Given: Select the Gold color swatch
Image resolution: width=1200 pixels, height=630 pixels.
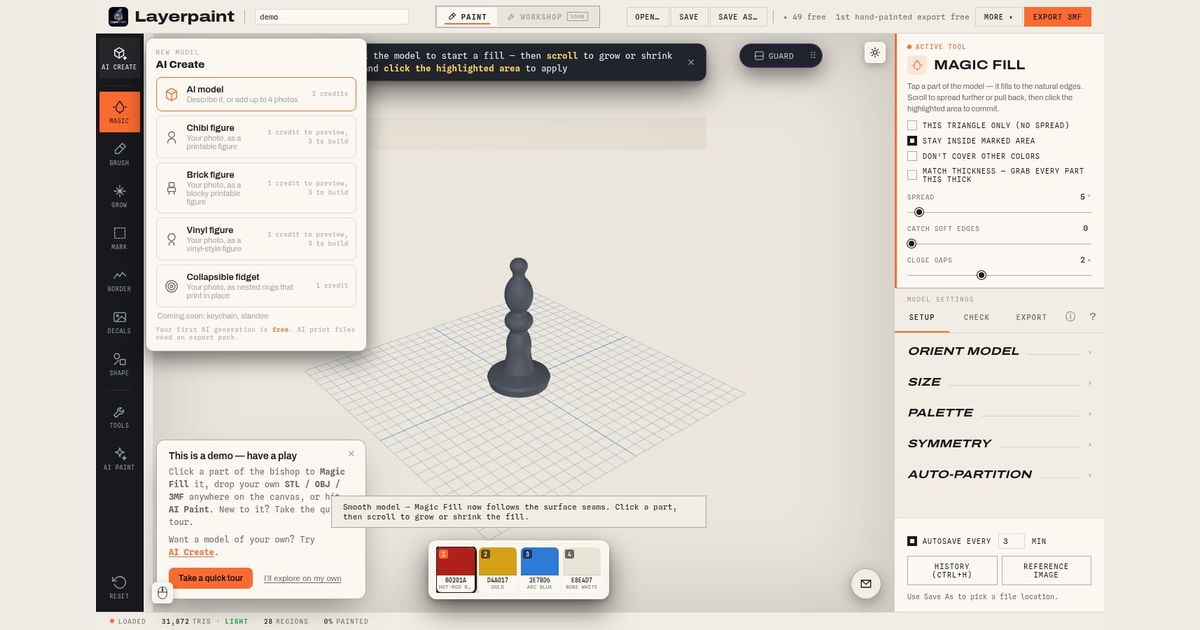Looking at the screenshot, I should coord(498,569).
